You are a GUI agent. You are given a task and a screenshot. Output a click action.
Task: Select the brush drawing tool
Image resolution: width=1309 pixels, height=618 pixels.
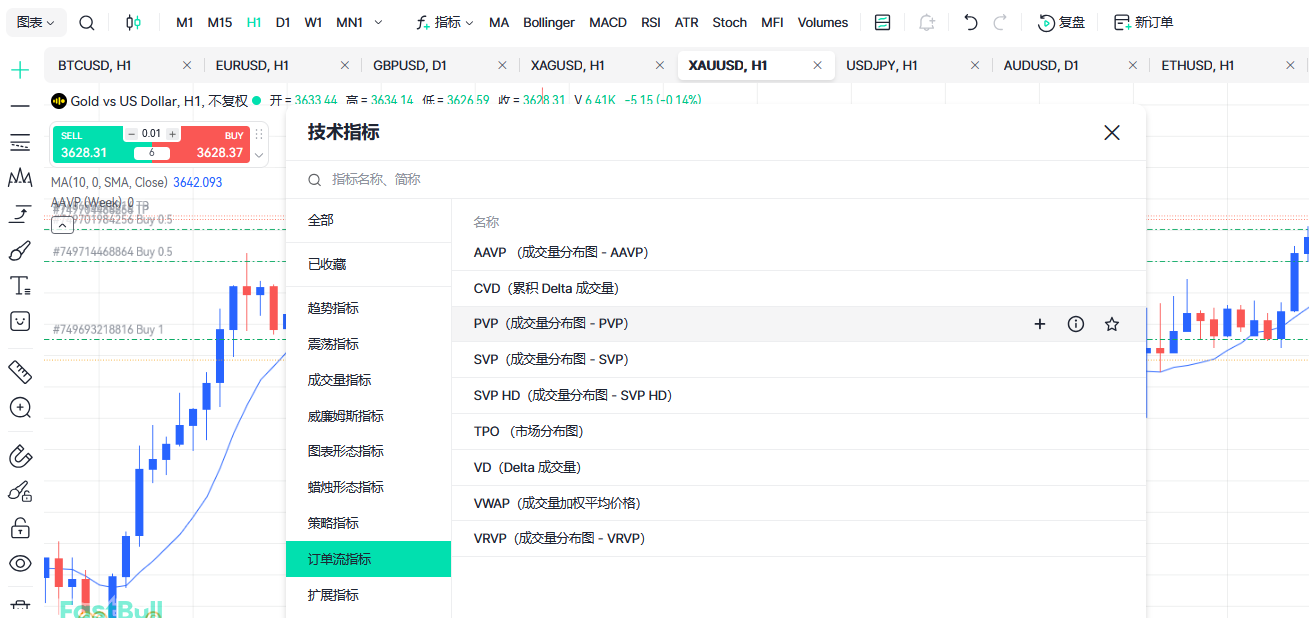coord(20,250)
